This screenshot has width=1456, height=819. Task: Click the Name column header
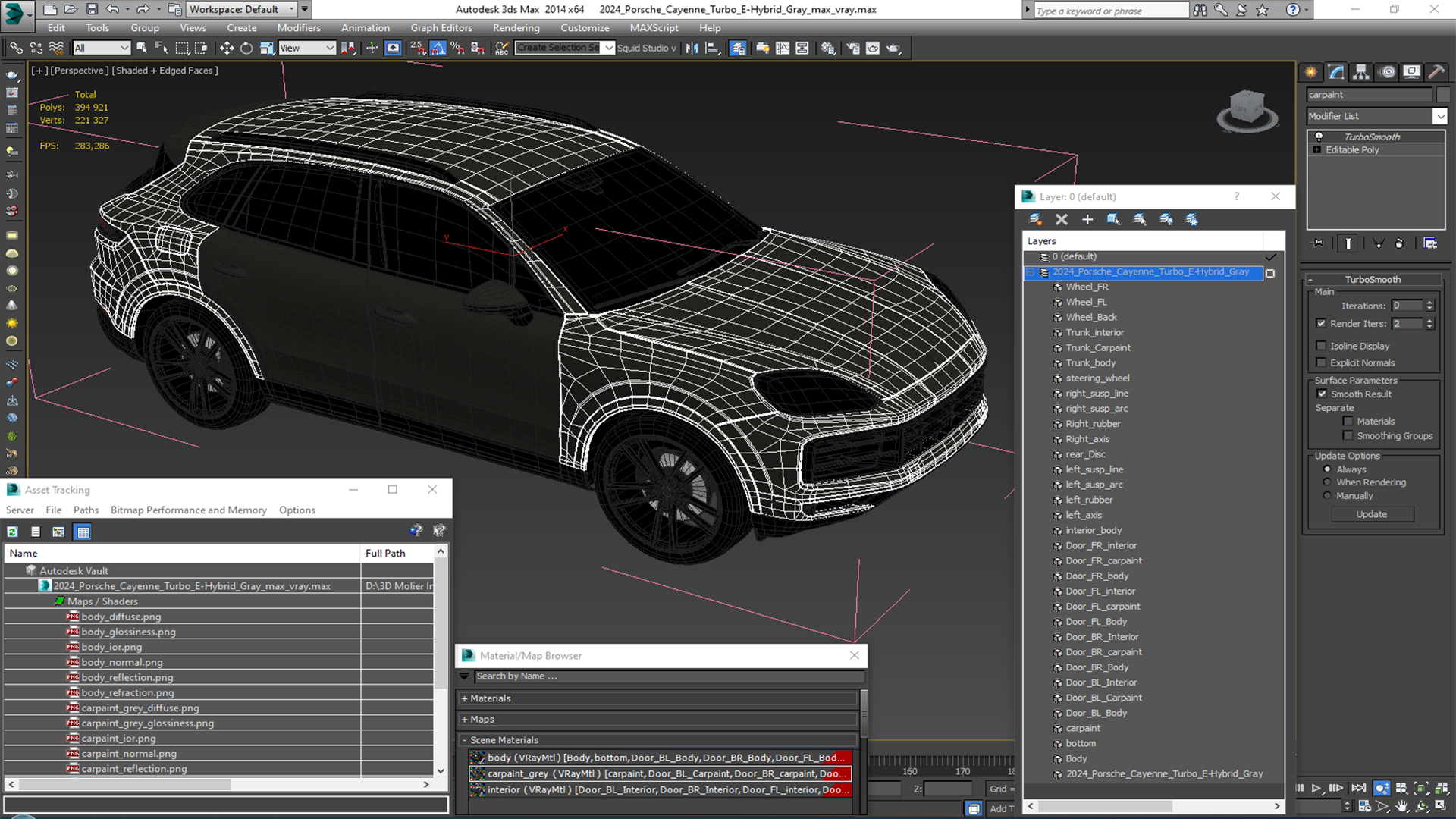click(182, 553)
